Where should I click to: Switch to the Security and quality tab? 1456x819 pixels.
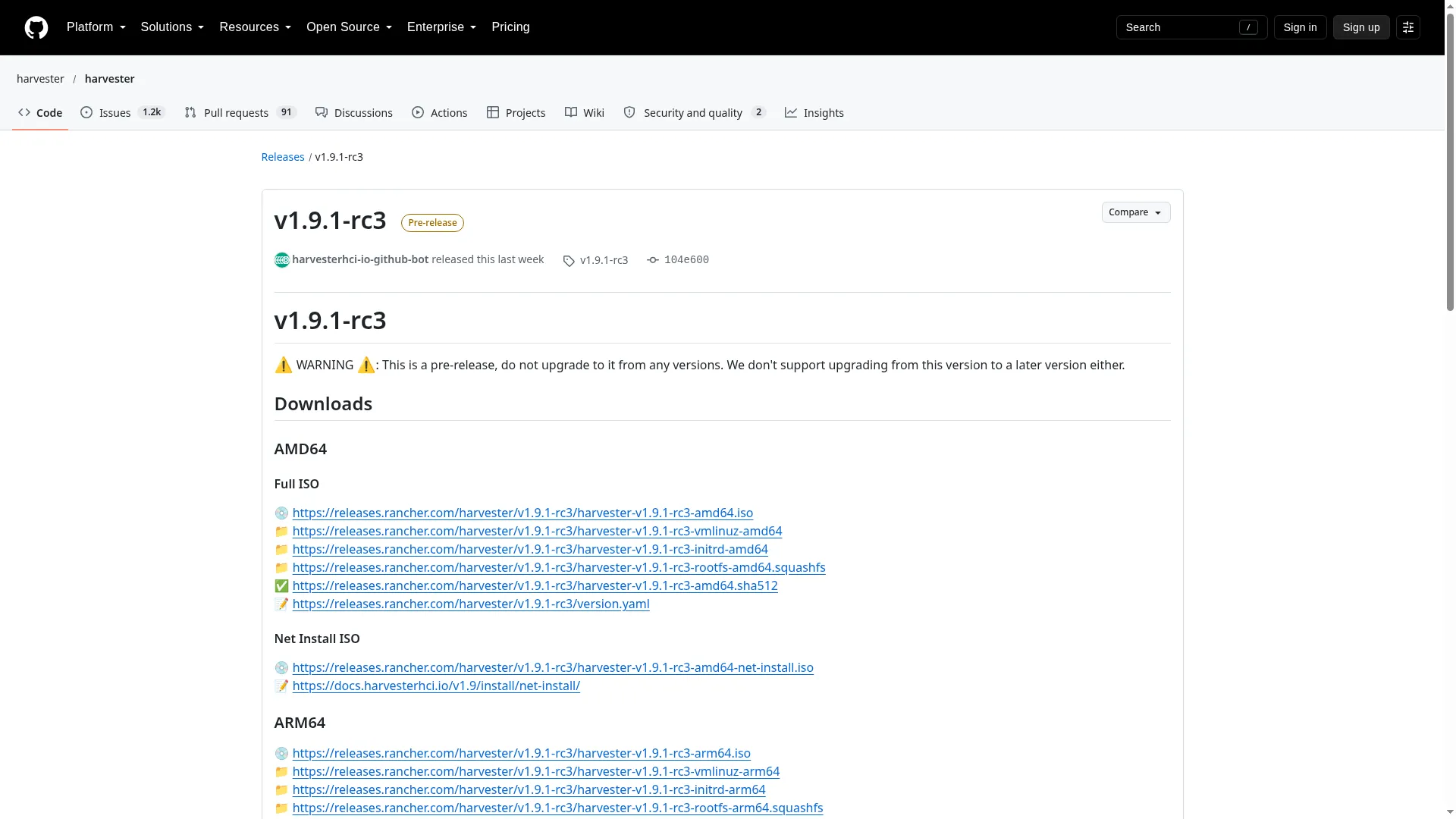[x=695, y=112]
